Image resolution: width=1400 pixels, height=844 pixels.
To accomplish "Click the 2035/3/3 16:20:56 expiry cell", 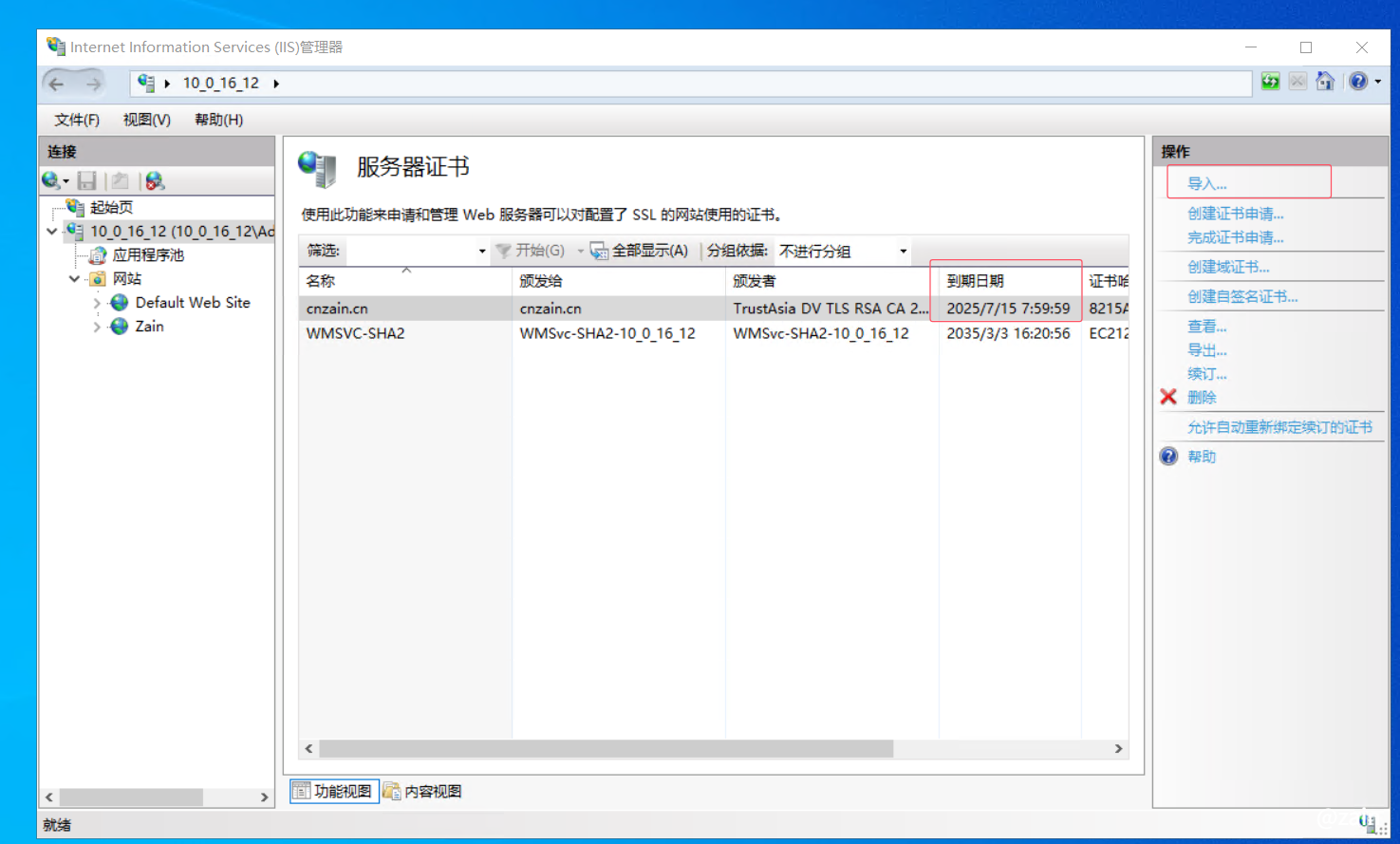I will tap(1008, 333).
